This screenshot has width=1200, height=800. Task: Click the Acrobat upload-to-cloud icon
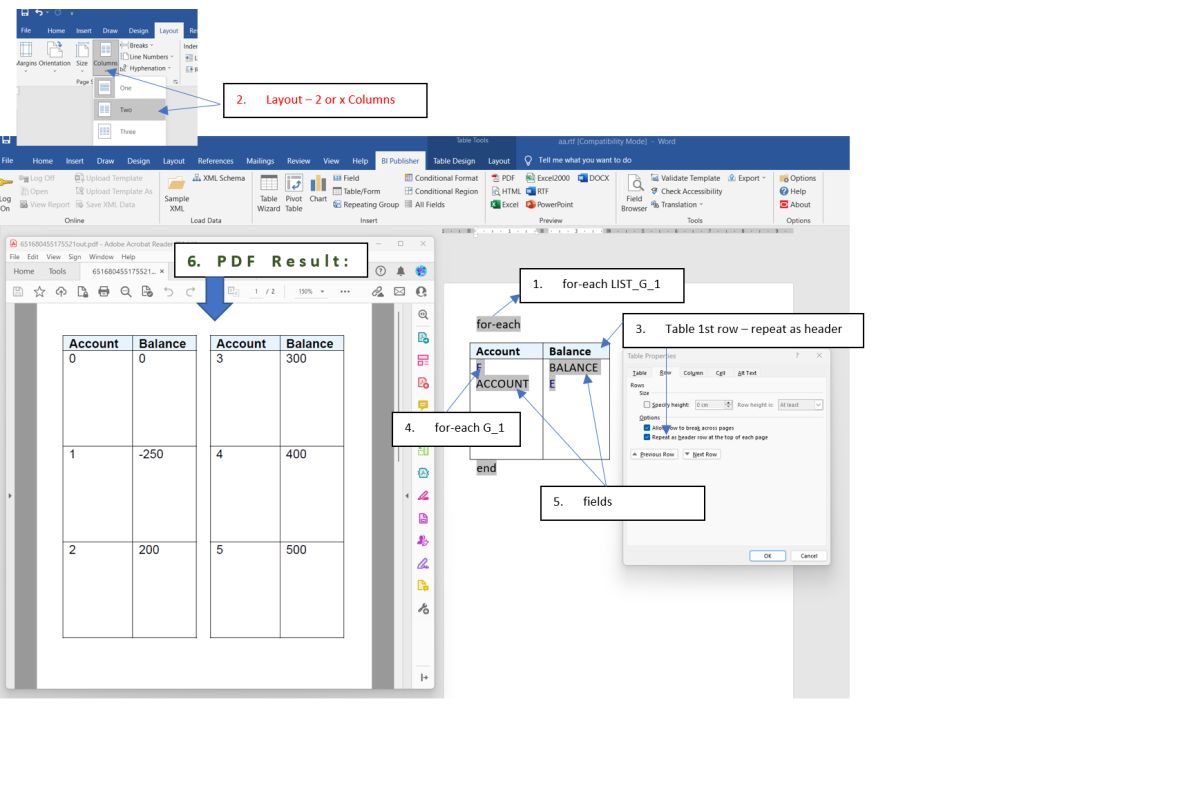tap(61, 291)
